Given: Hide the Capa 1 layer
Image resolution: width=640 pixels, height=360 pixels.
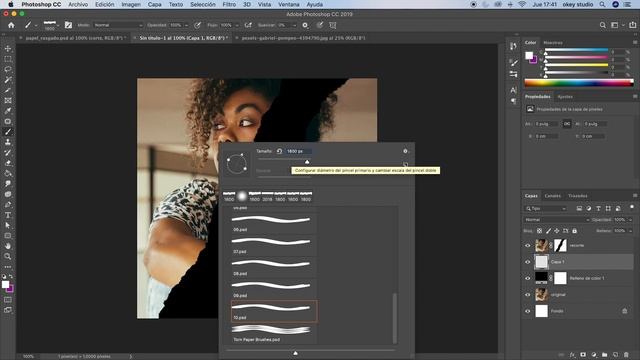Looking at the screenshot, I should tap(527, 262).
